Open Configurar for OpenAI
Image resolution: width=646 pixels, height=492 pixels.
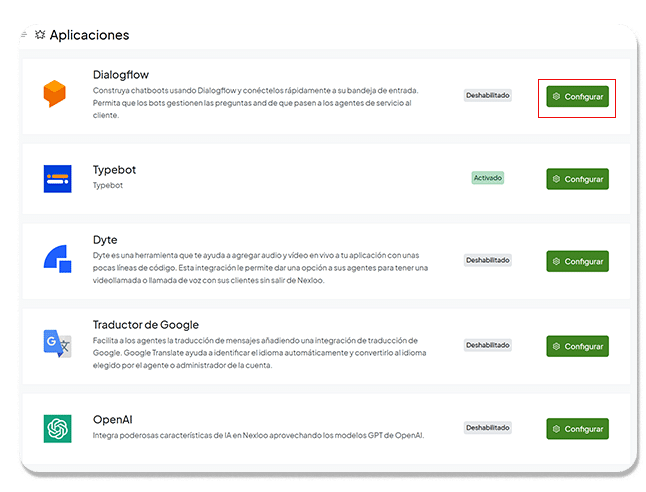pyautogui.click(x=577, y=429)
